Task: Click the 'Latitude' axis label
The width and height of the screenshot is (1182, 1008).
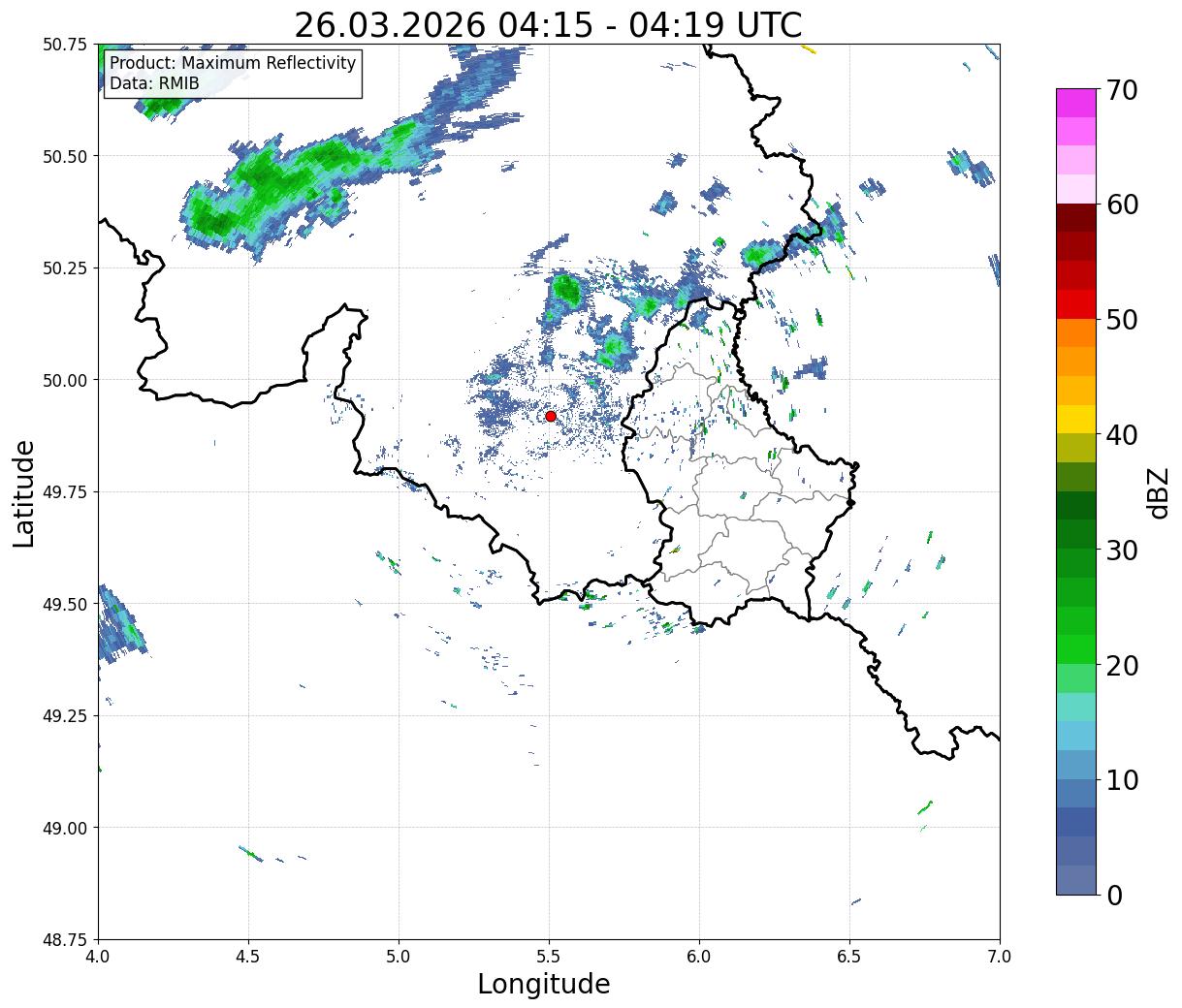Action: [24, 492]
